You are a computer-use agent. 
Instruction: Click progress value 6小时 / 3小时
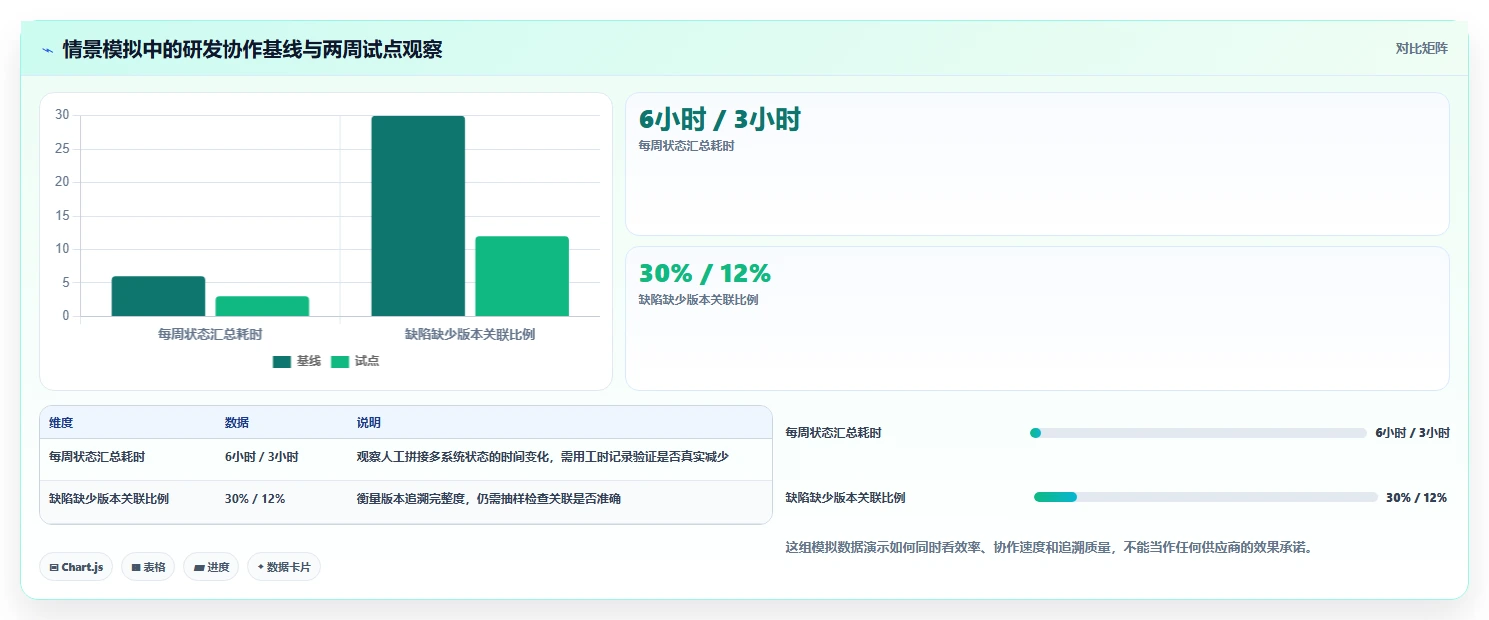[x=1413, y=433]
